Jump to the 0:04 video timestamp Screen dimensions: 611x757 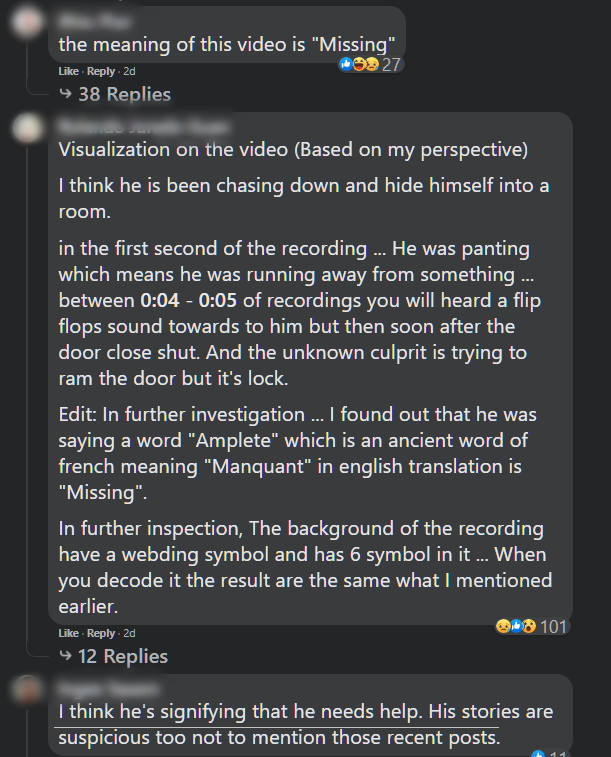[x=160, y=300]
